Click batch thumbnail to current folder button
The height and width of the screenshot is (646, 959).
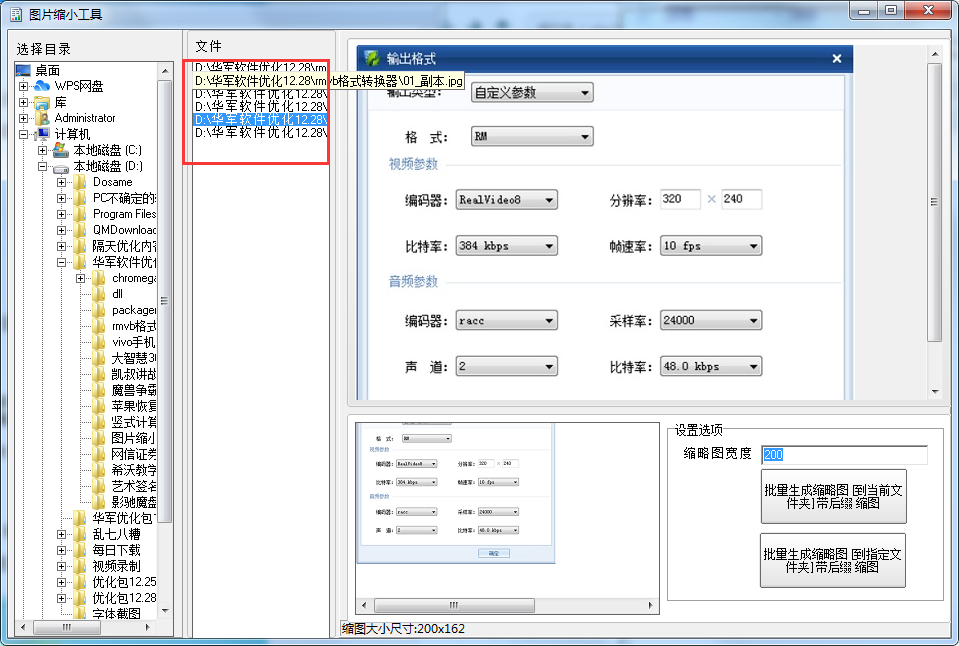pyautogui.click(x=833, y=497)
